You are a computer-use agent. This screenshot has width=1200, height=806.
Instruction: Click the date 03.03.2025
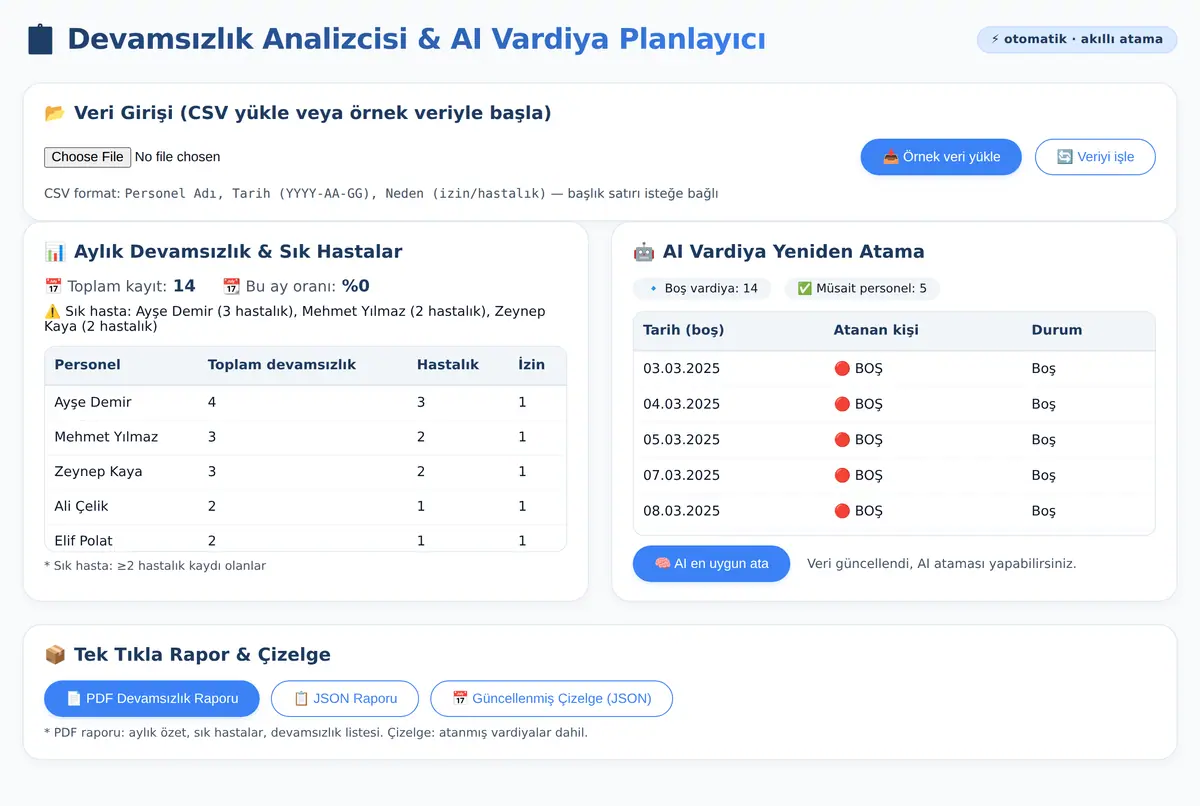(682, 369)
